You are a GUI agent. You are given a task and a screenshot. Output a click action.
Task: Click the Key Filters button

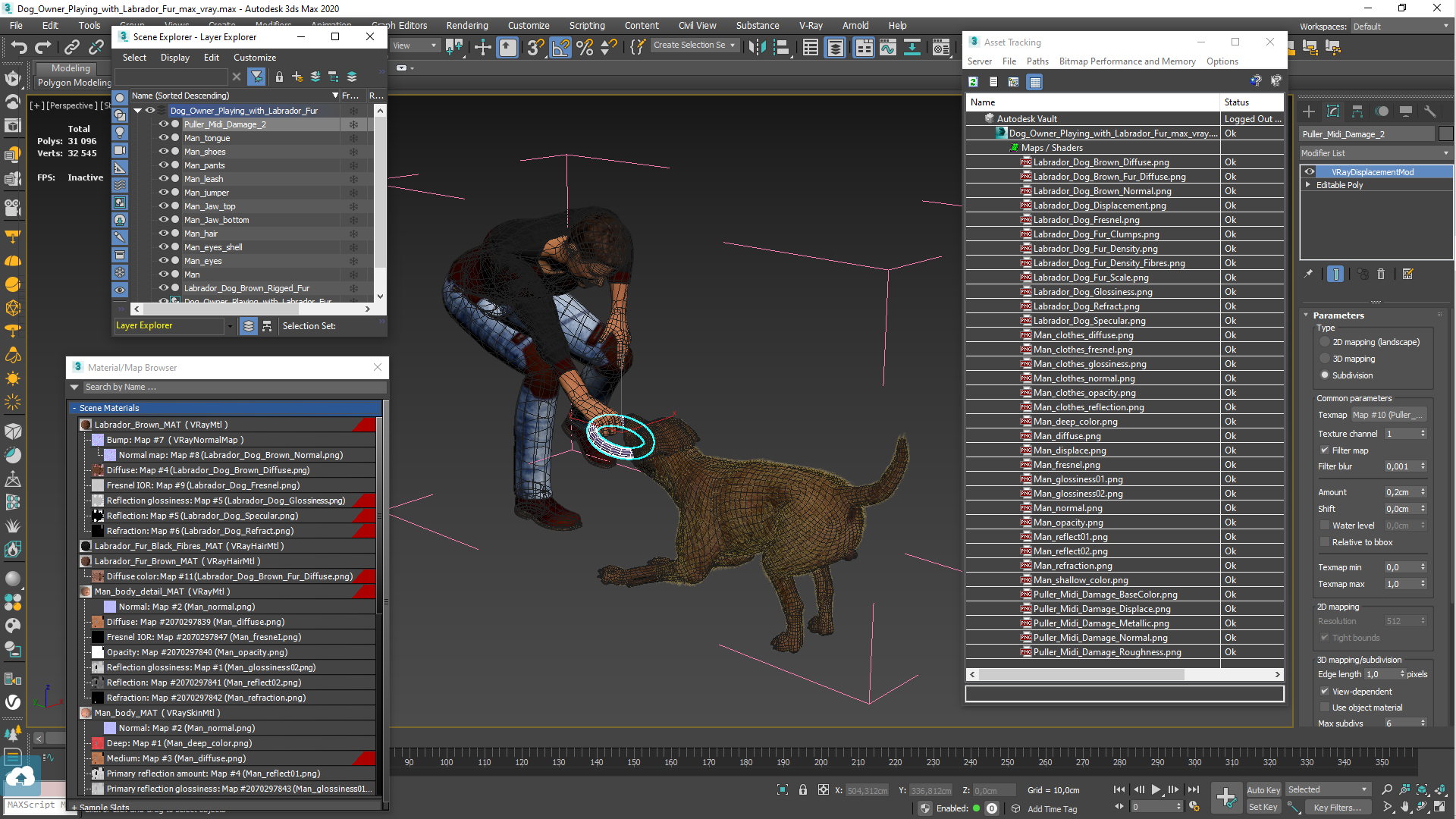[x=1337, y=807]
